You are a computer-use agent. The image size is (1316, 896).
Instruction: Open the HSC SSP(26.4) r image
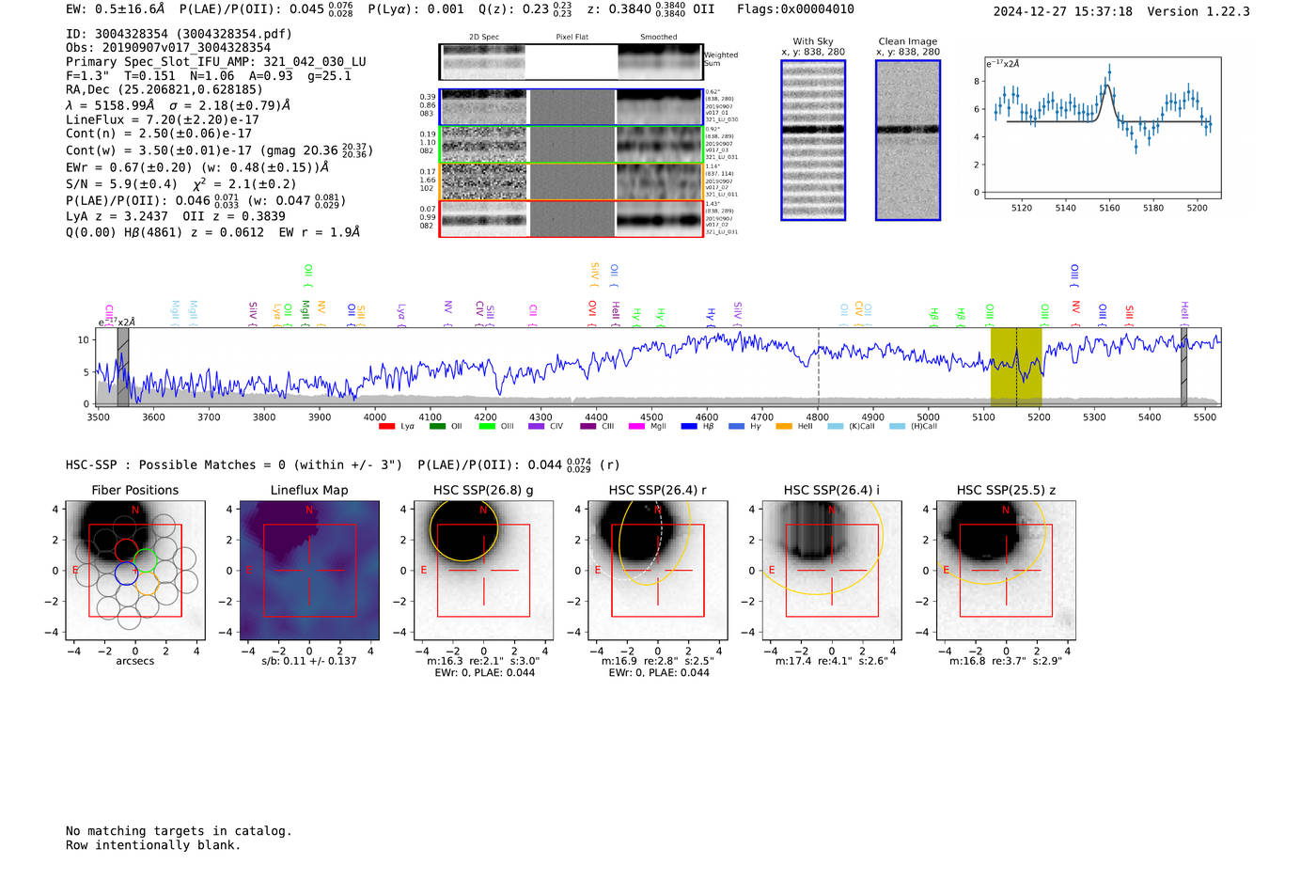coord(658,570)
